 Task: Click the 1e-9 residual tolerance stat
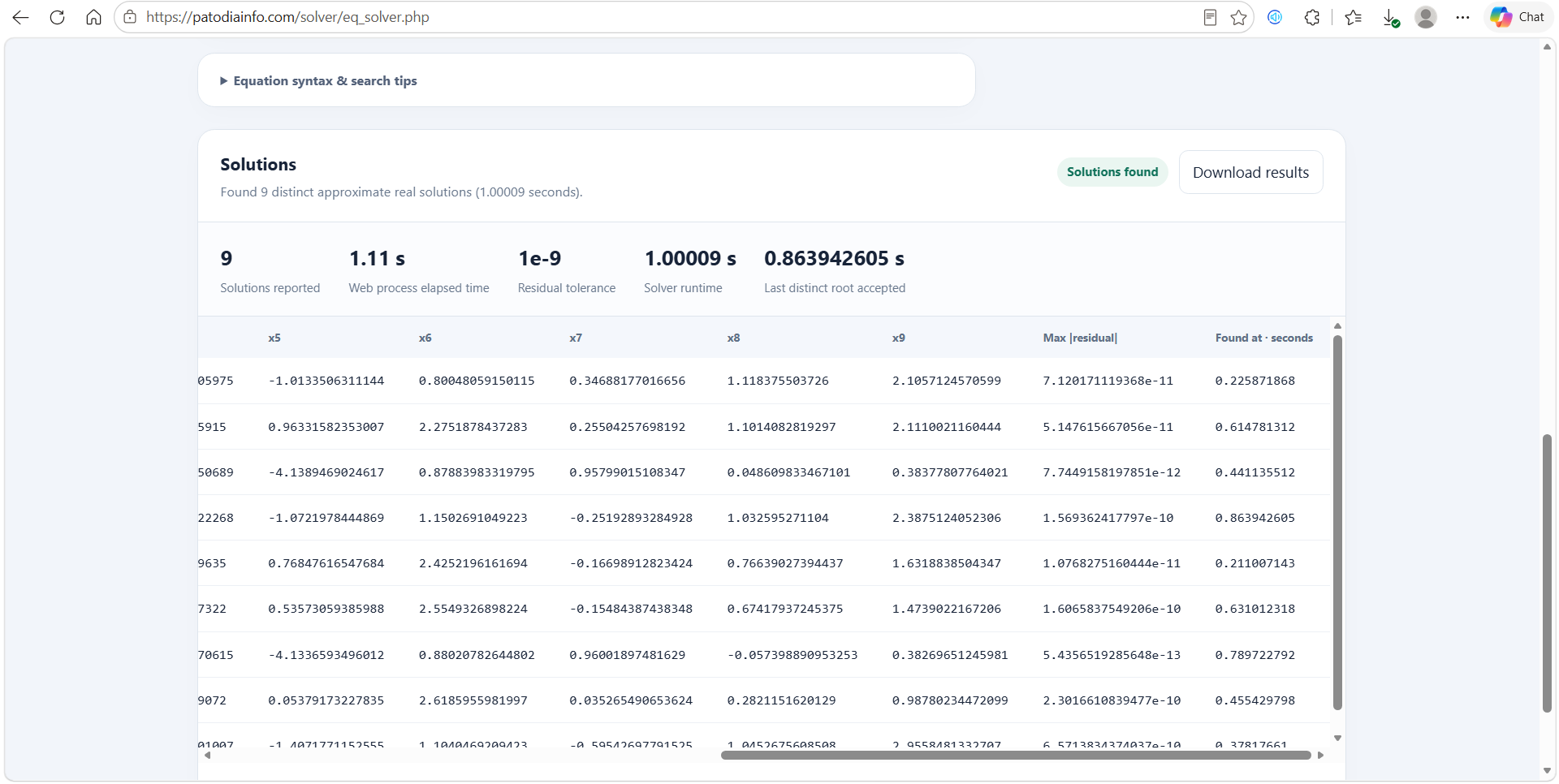pyautogui.click(x=567, y=271)
